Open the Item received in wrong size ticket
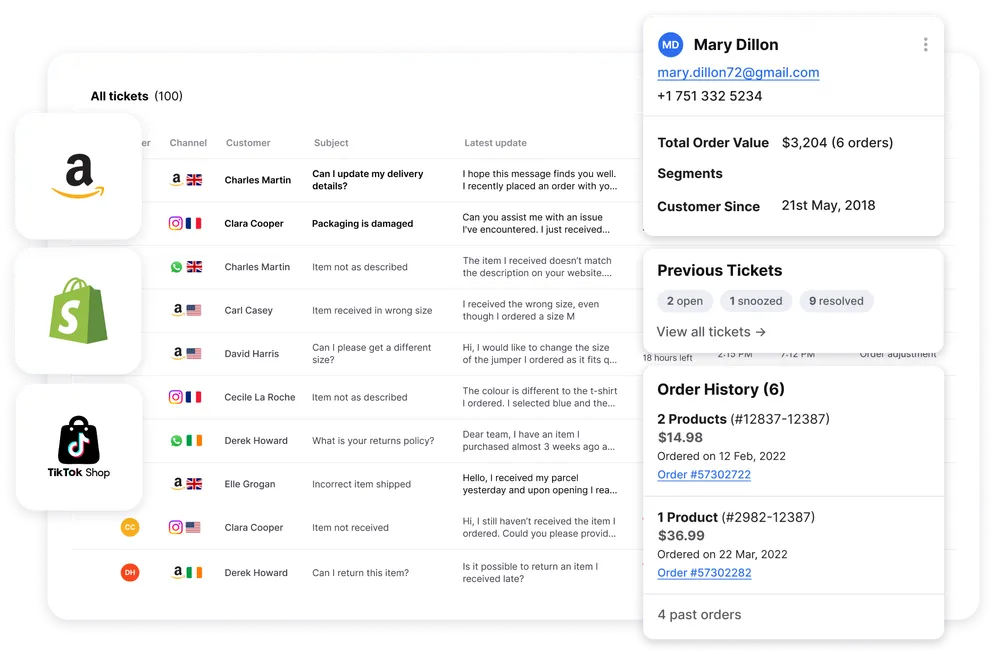 372,311
